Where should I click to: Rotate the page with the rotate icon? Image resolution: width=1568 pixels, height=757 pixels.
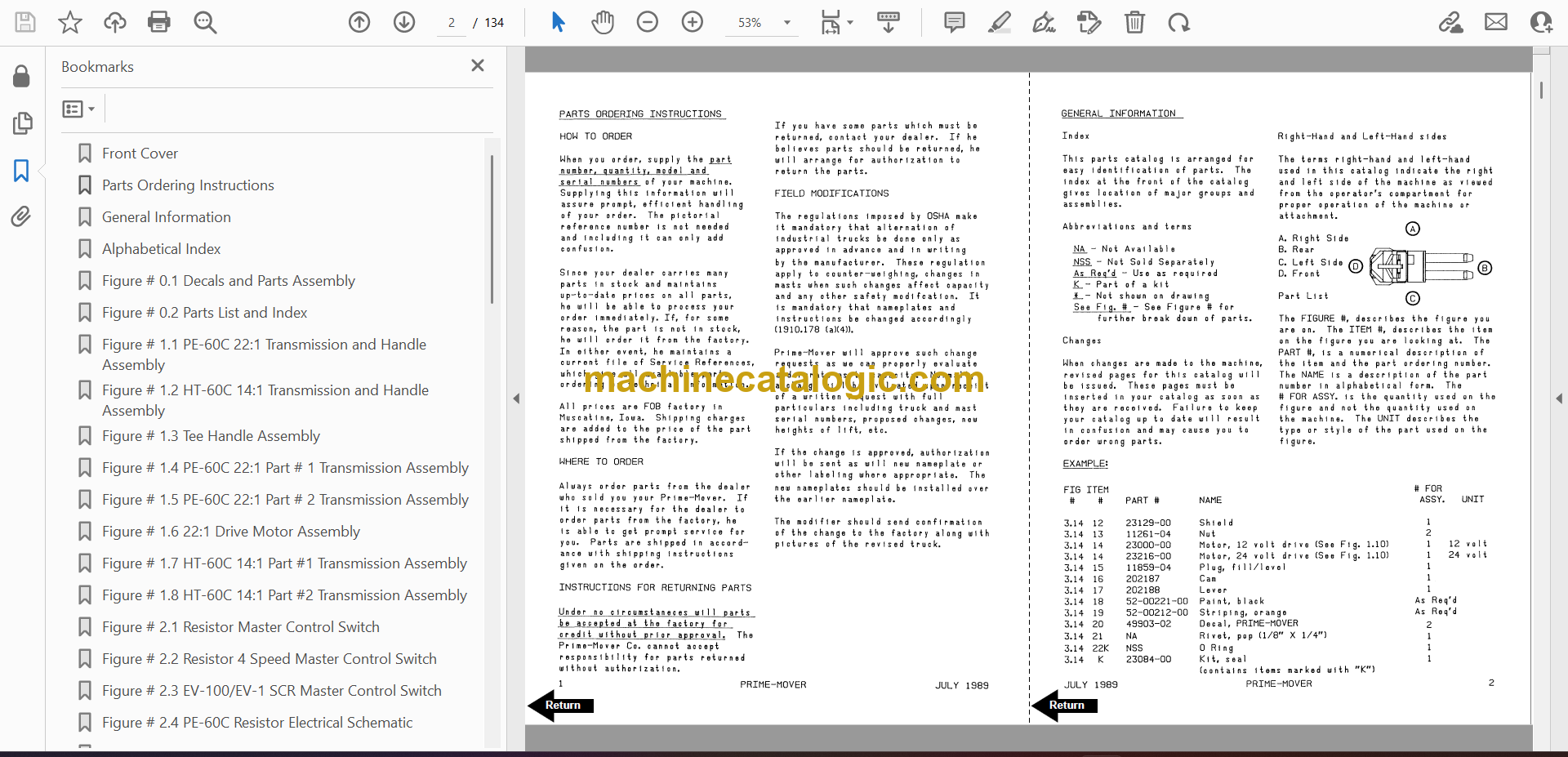coord(1178,22)
